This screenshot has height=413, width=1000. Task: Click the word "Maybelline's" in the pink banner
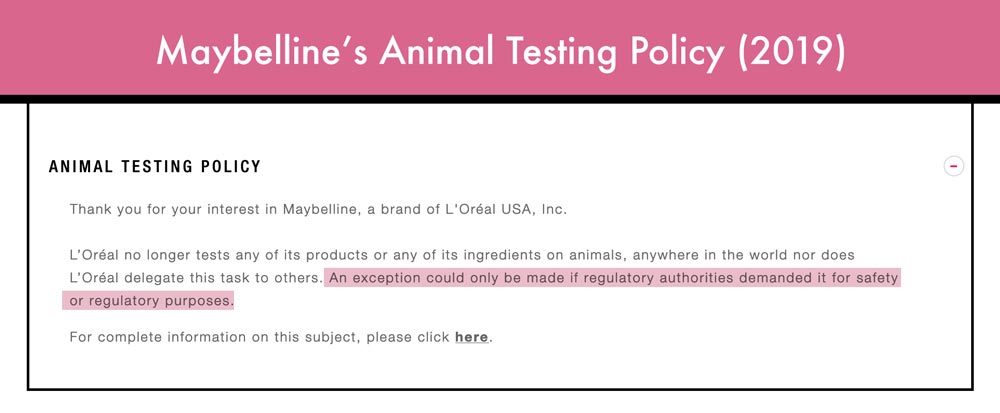coord(261,52)
